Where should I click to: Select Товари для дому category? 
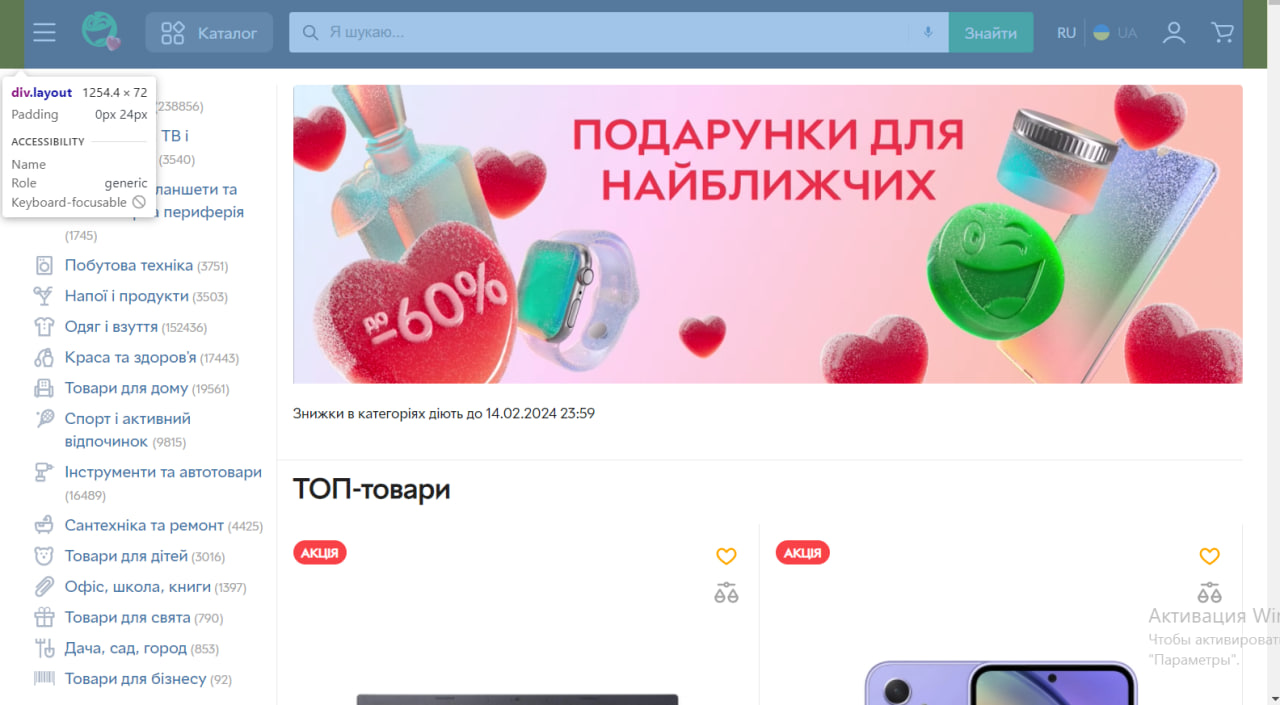pyautogui.click(x=126, y=388)
